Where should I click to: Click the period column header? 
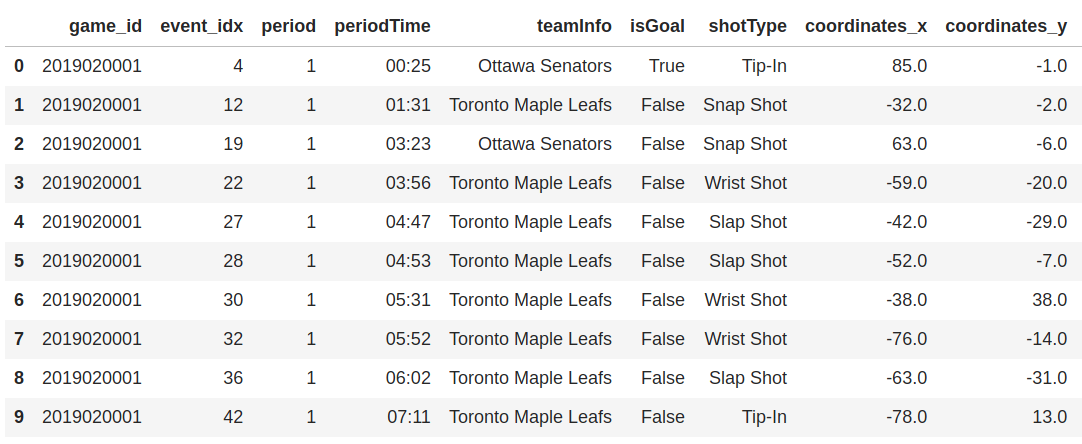click(288, 26)
